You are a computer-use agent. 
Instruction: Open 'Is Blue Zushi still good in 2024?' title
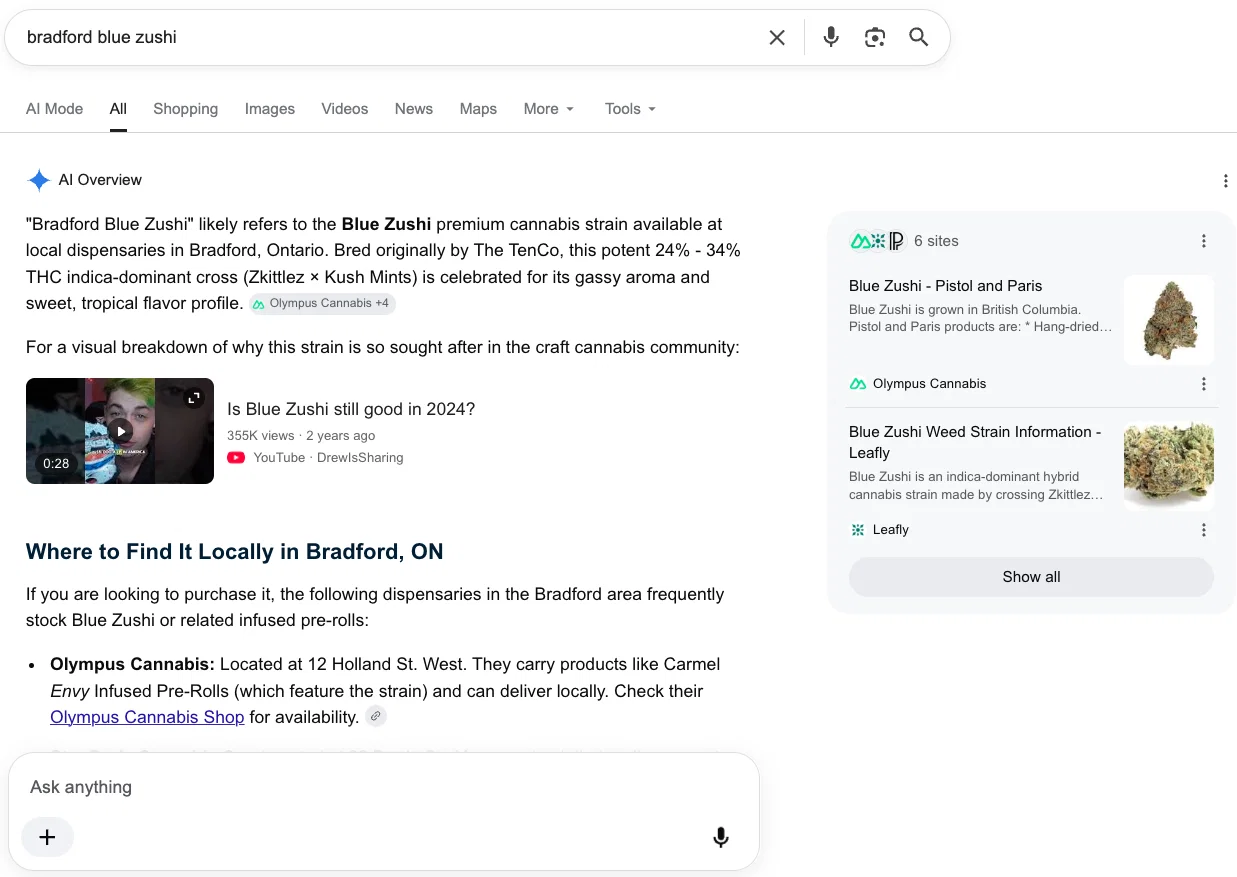(351, 409)
